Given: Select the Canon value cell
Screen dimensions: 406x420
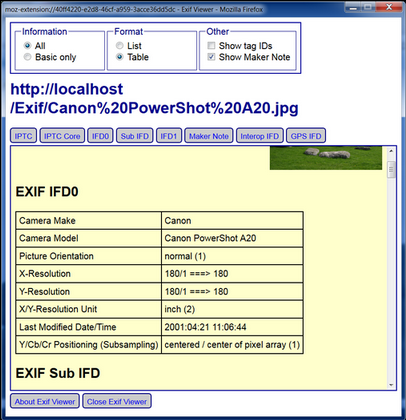Looking at the screenshot, I should 232,220.
